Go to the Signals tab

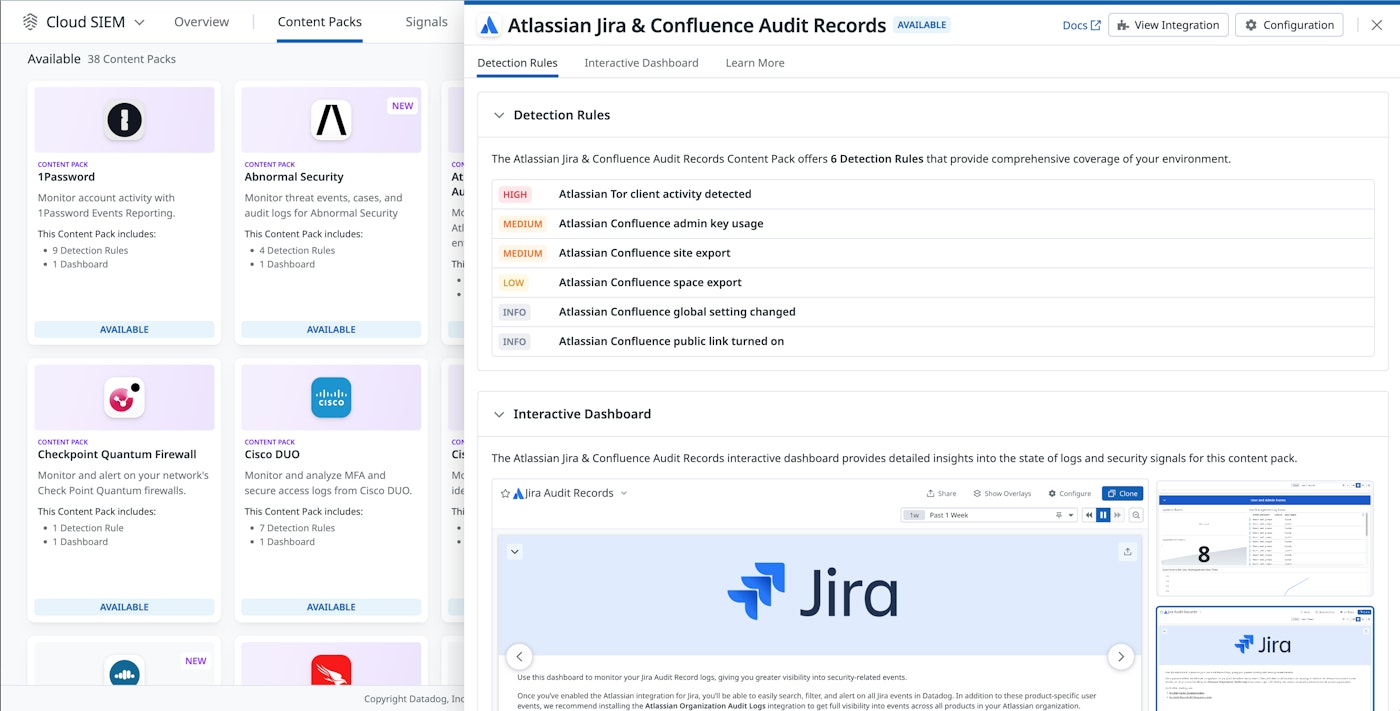point(427,22)
